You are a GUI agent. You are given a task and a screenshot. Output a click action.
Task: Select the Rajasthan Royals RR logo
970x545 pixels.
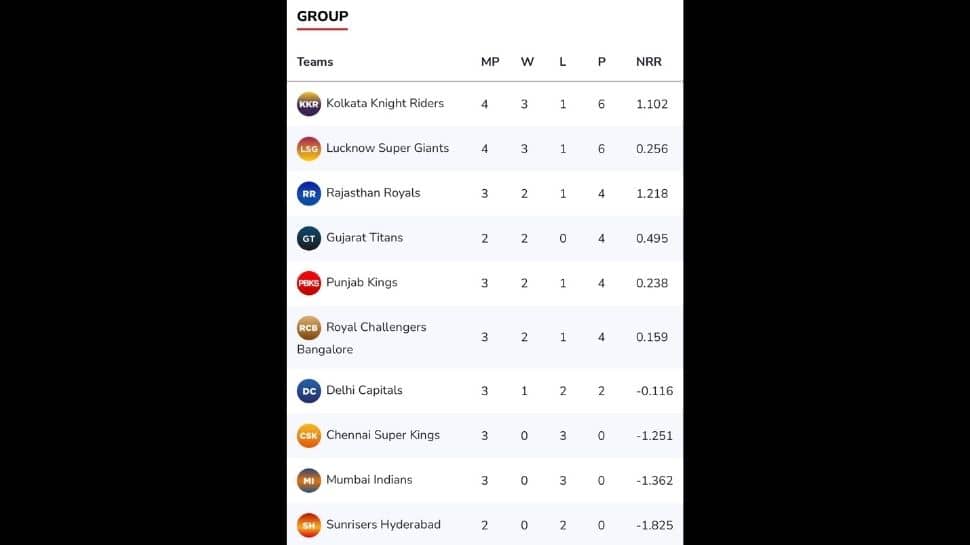[309, 194]
